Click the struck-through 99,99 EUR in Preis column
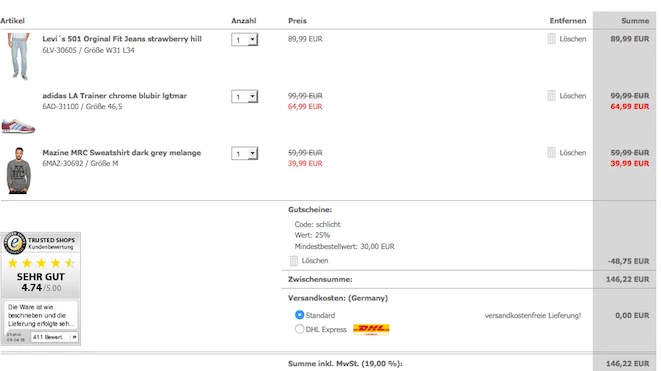Image resolution: width=661 pixels, height=371 pixels. click(305, 96)
